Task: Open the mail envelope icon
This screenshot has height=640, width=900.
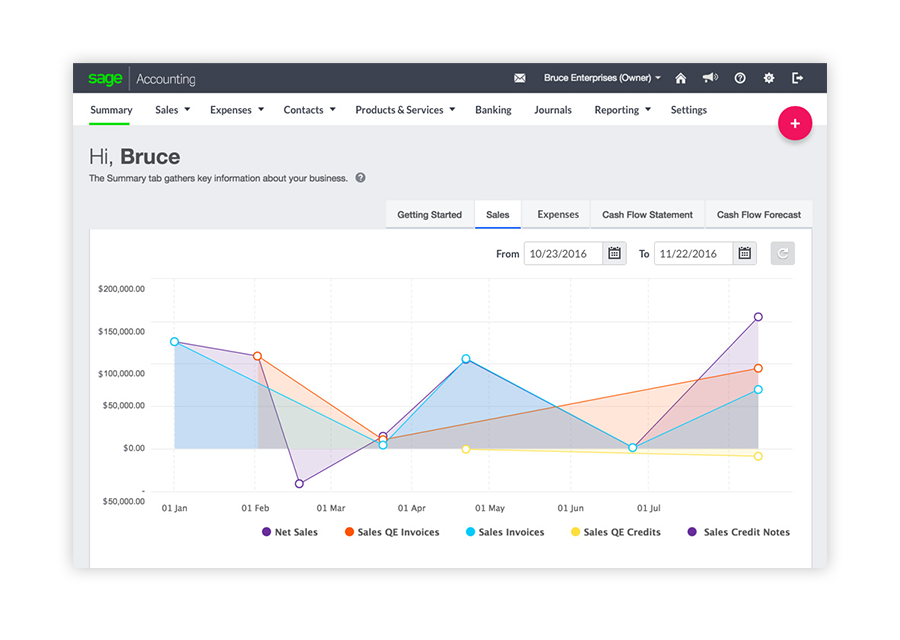Action: tap(519, 78)
